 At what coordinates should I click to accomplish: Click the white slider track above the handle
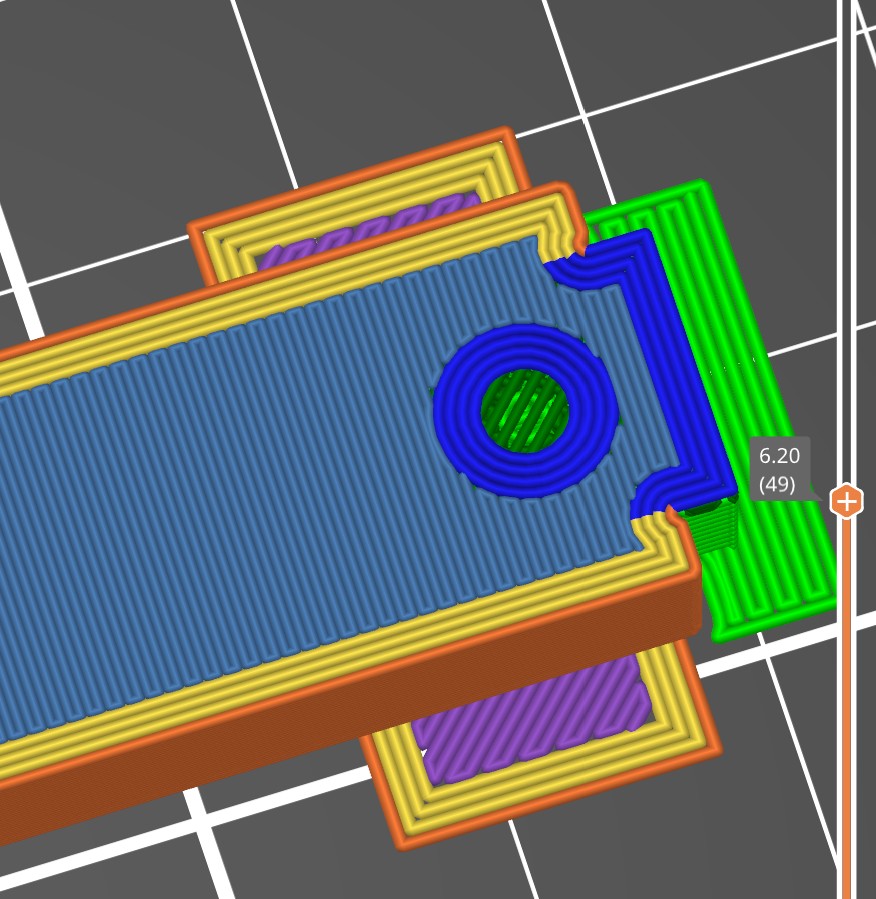846,250
